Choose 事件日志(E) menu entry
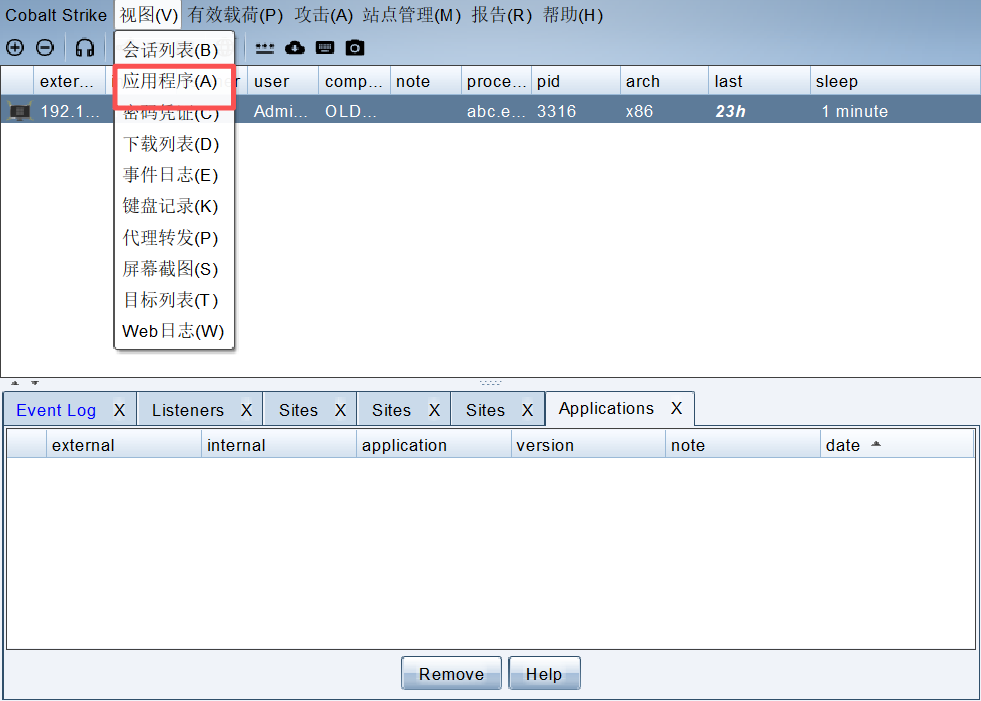Screen dimensions: 981x701 coord(174,175)
